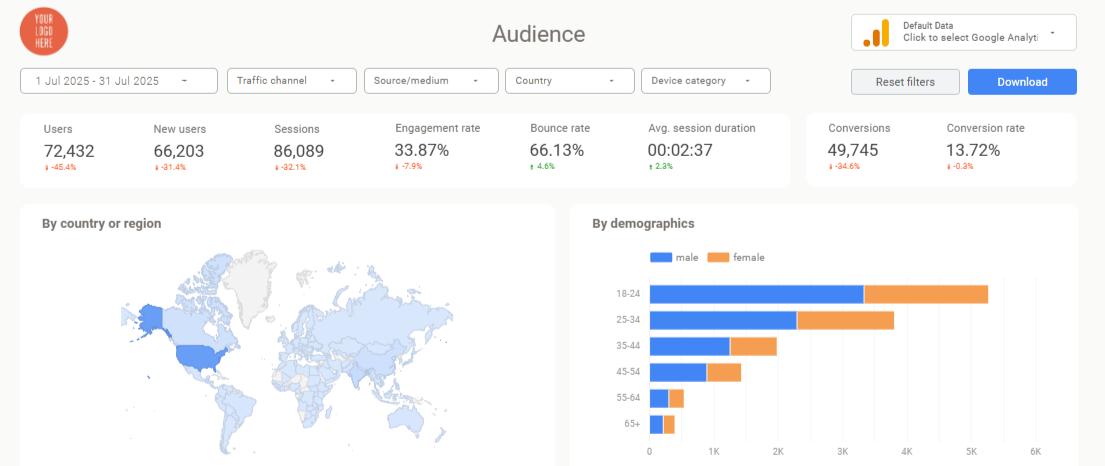Click the Google Analytics bar chart icon
The height and width of the screenshot is (466, 1105).
pos(877,32)
